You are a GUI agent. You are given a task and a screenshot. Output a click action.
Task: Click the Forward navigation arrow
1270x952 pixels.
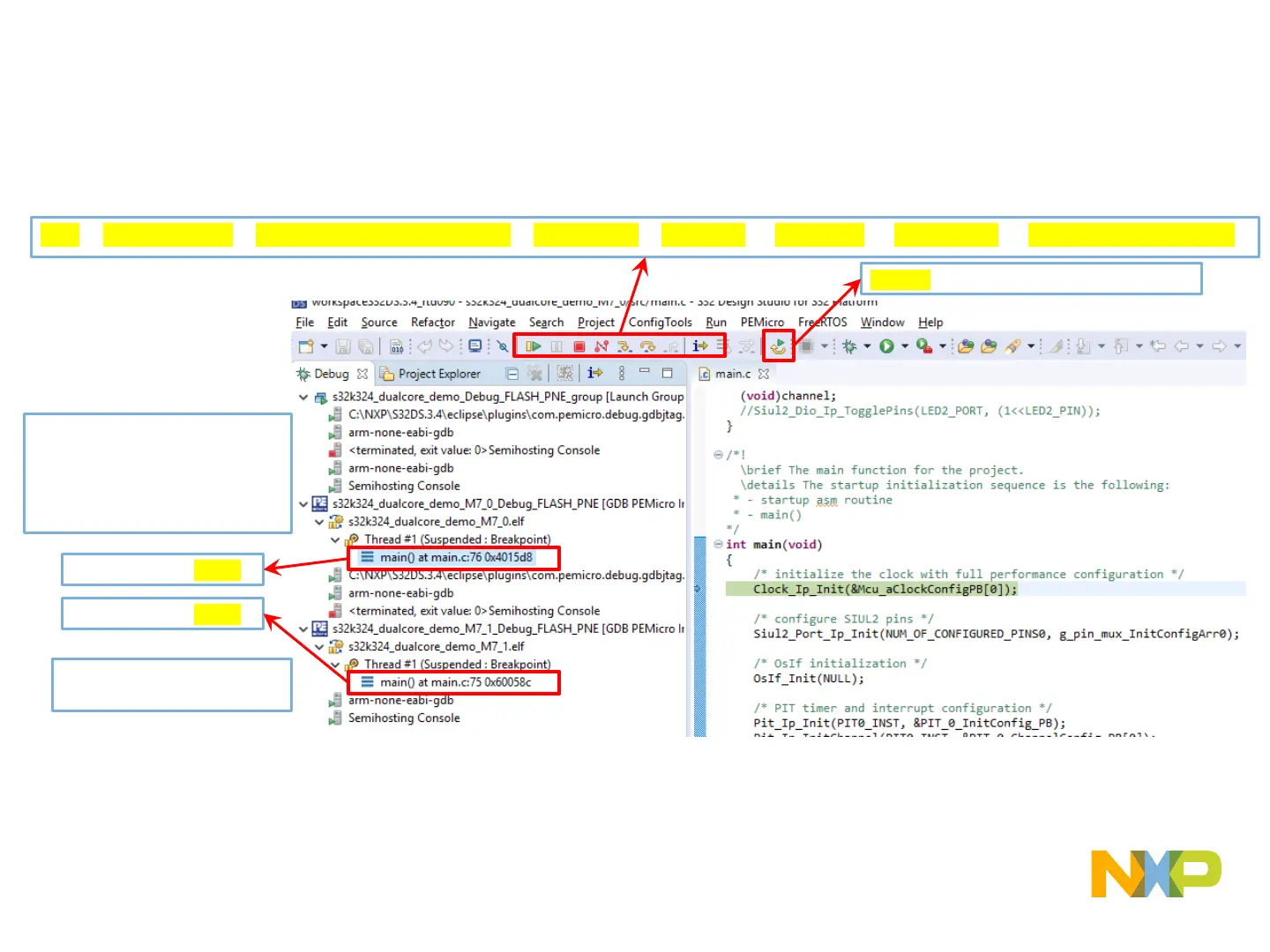1219,346
